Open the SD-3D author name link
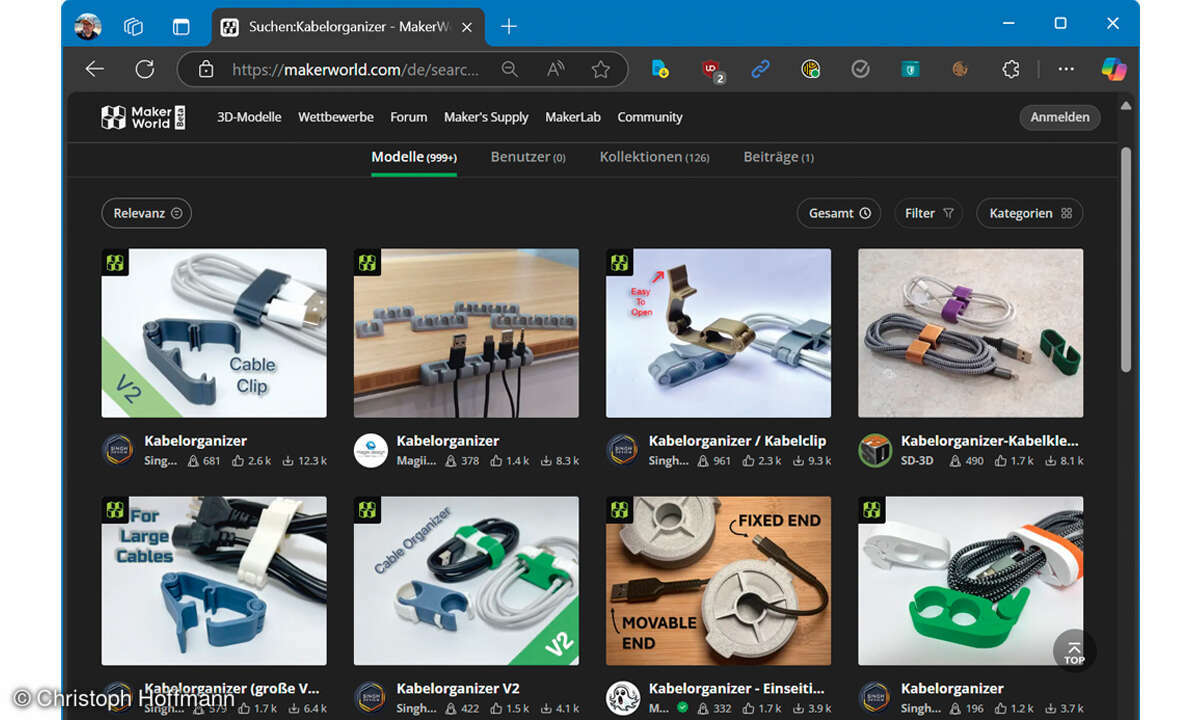The image size is (1200, 720). (x=916, y=461)
